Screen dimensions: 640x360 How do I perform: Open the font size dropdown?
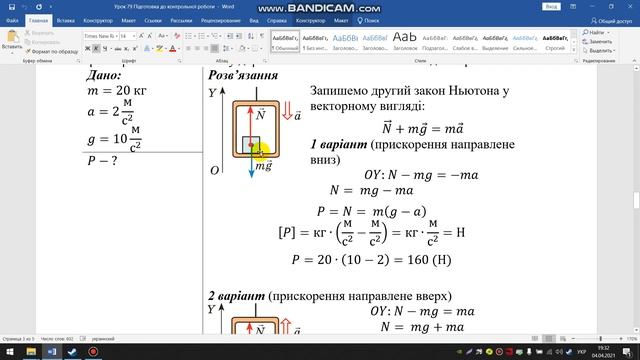pyautogui.click(x=133, y=36)
